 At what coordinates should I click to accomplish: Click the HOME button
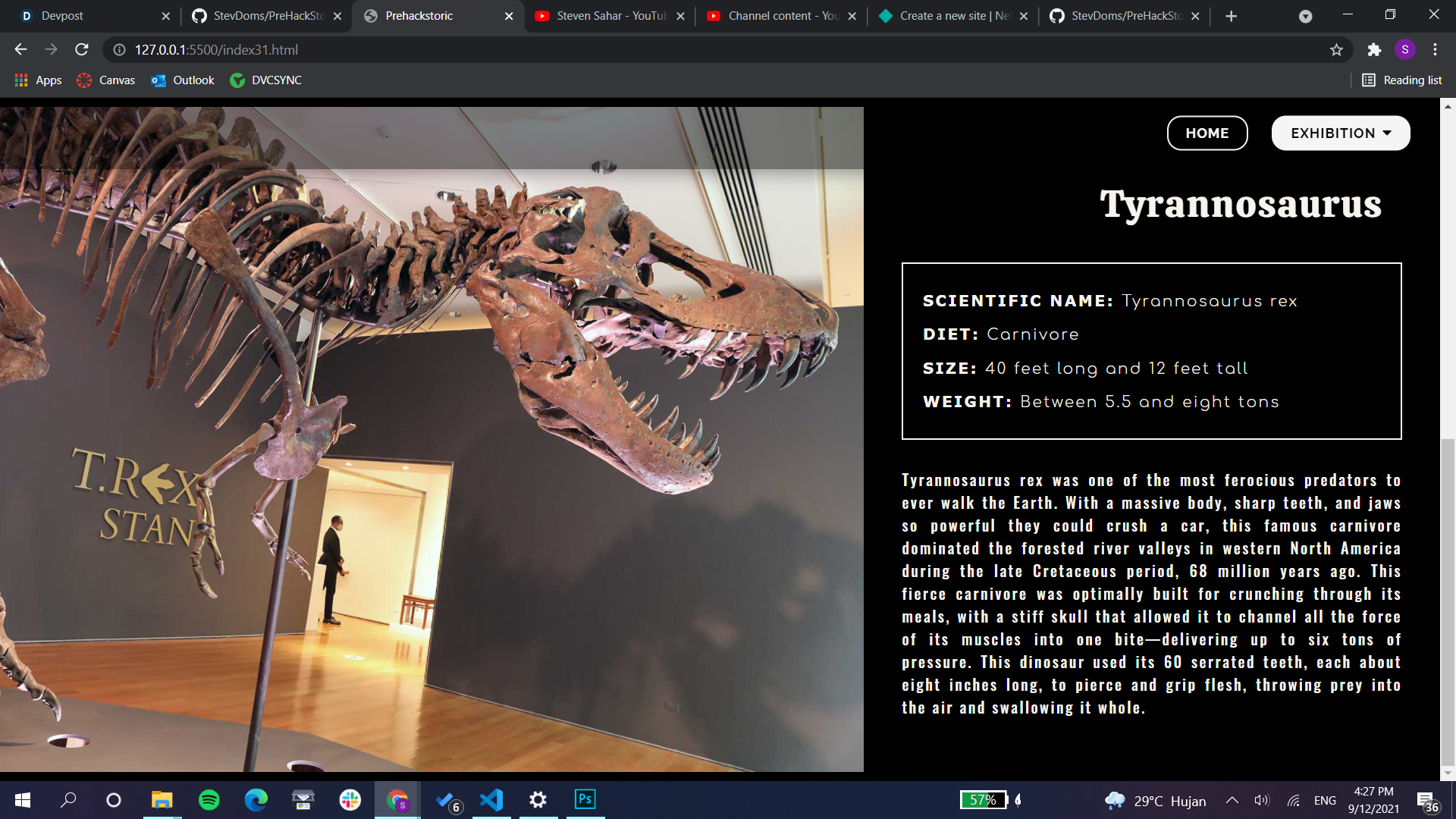(1207, 133)
